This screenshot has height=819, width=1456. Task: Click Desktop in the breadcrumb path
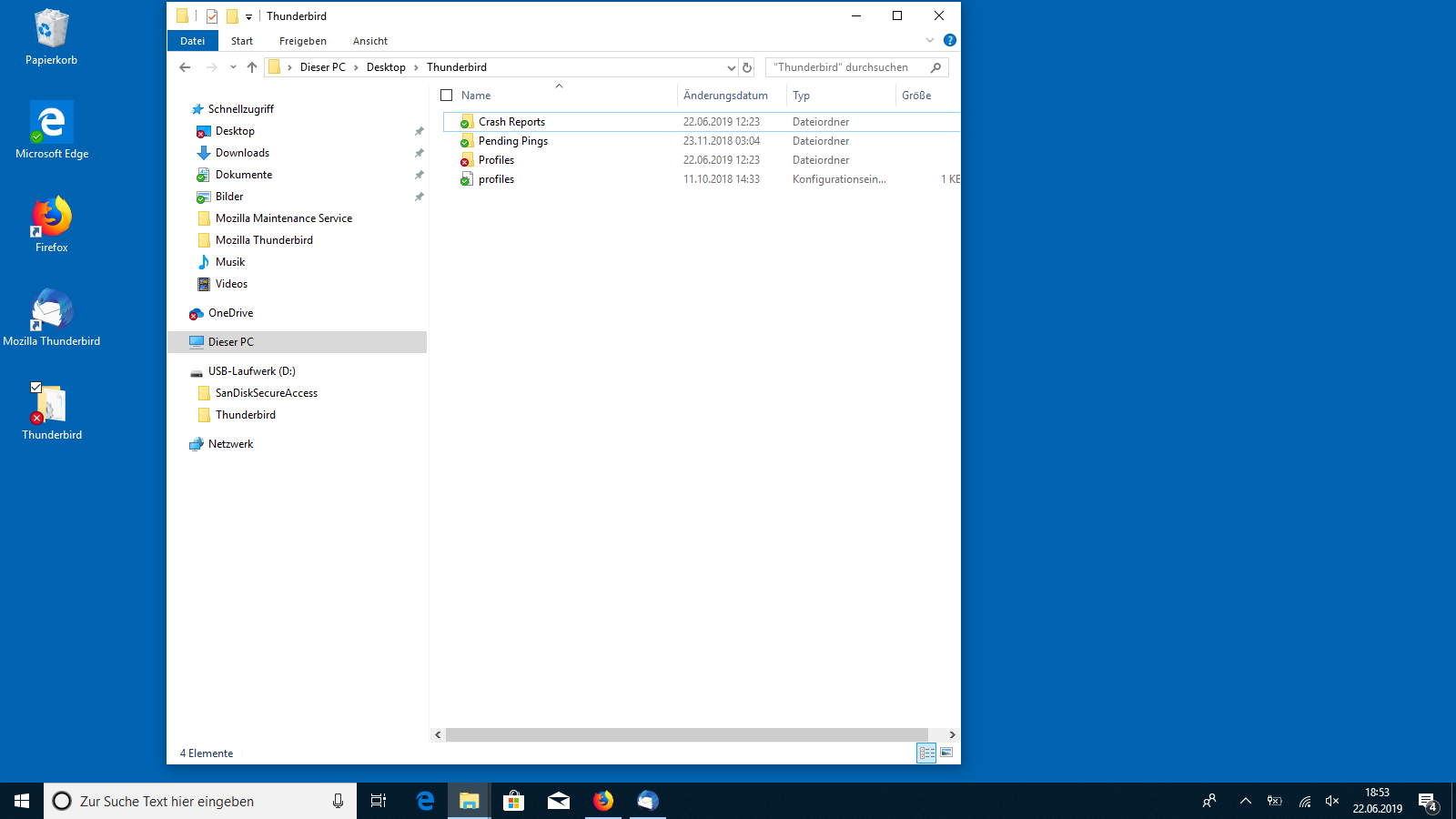pyautogui.click(x=386, y=67)
